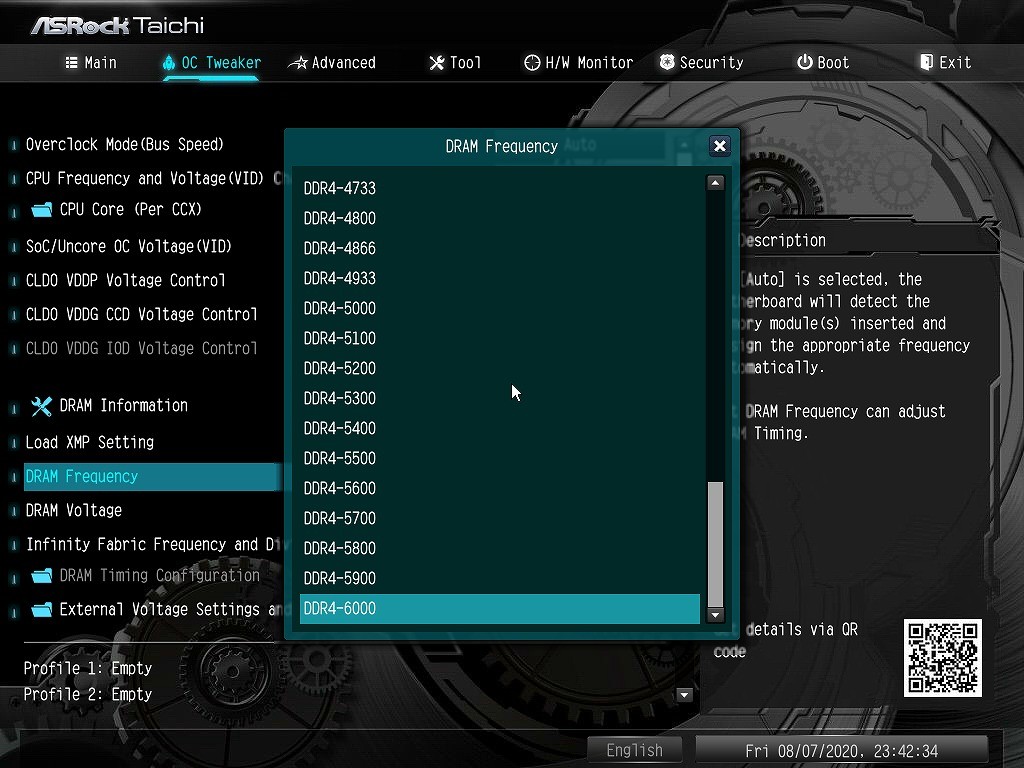Click the date and time display
Image resolution: width=1024 pixels, height=768 pixels.
(x=841, y=750)
